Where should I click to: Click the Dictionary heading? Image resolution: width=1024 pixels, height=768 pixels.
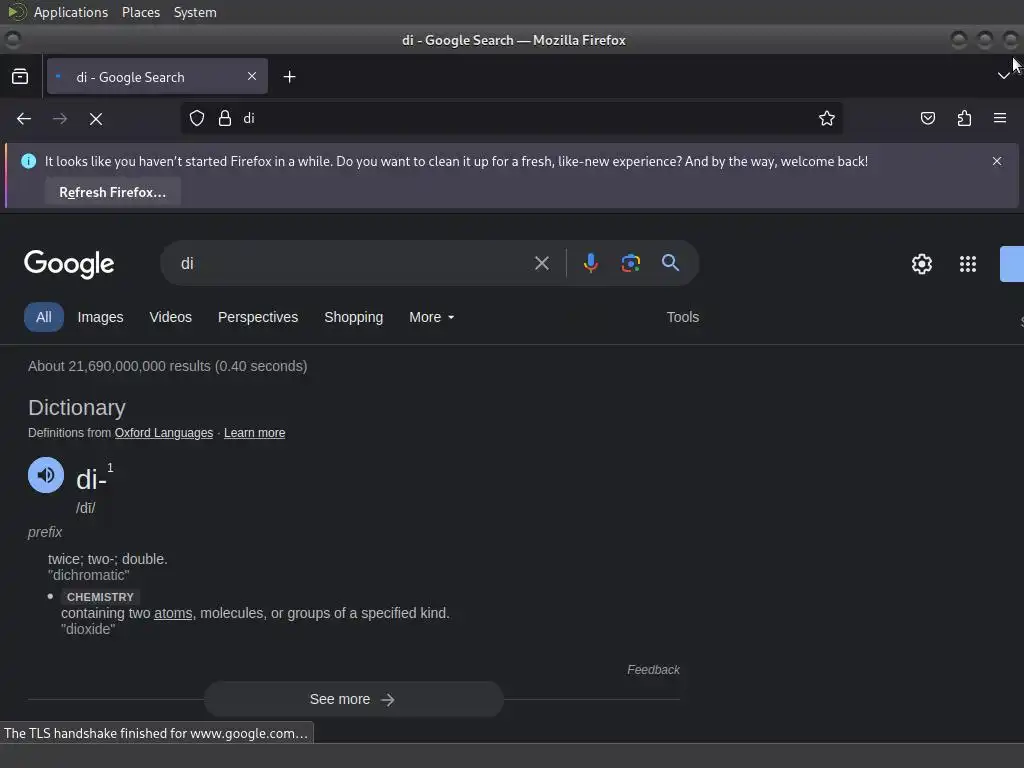point(77,408)
